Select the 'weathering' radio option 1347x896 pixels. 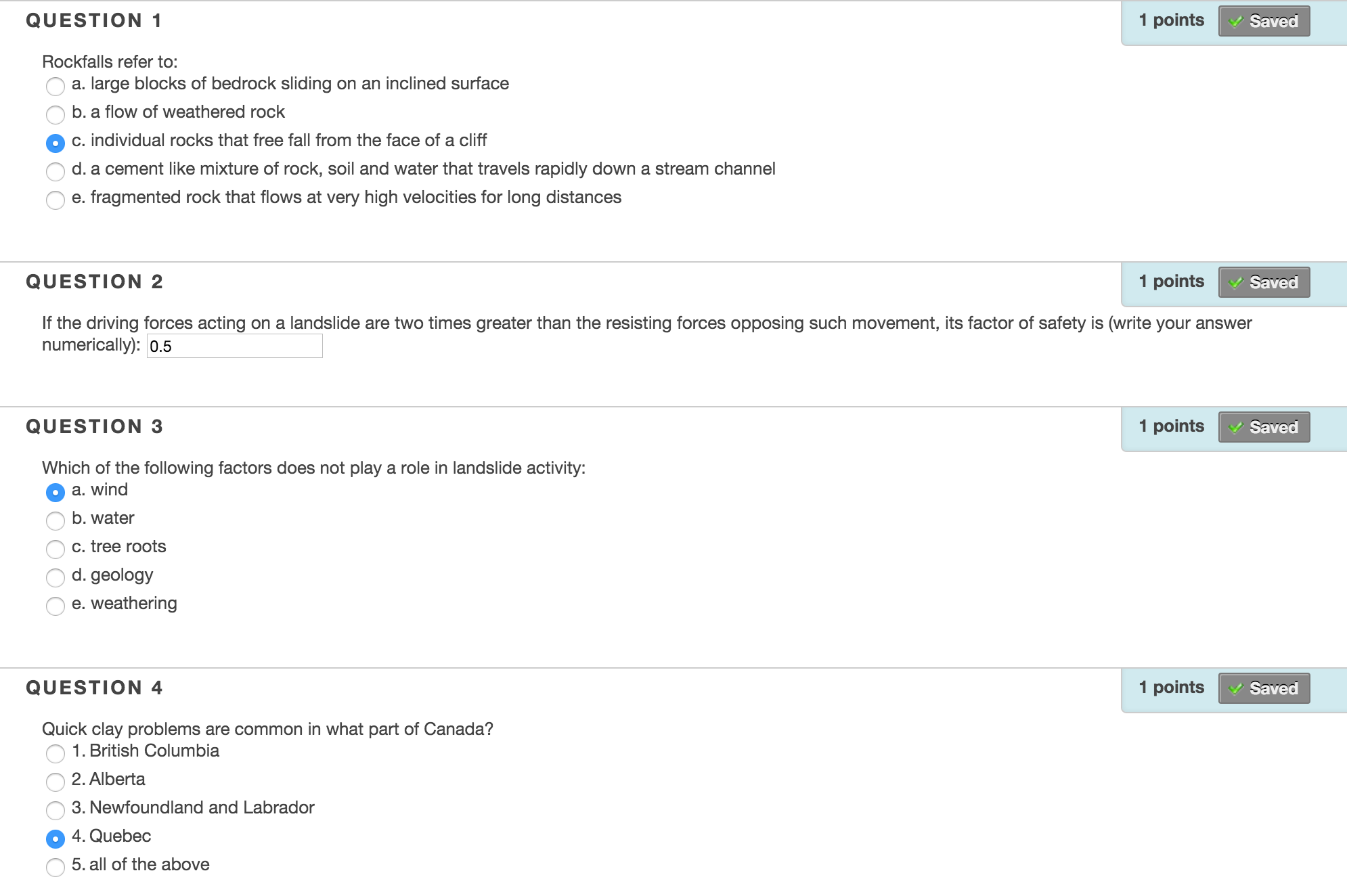point(56,606)
